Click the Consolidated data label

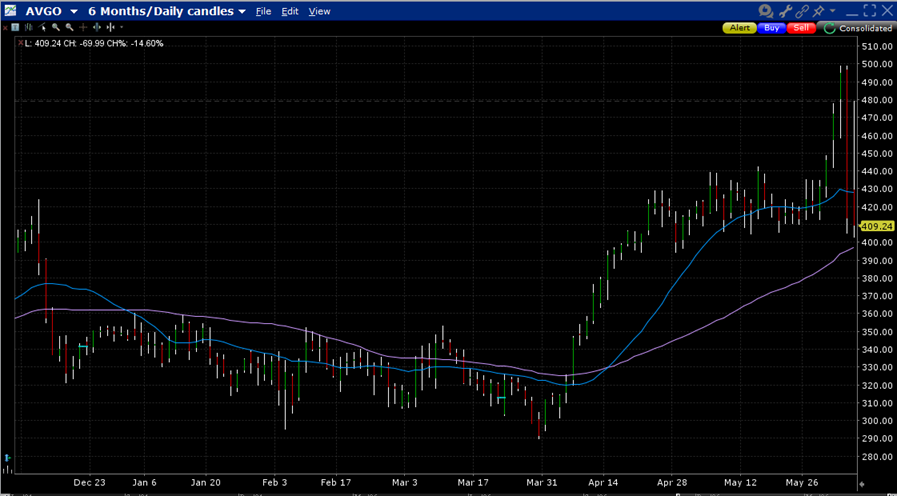click(x=866, y=28)
